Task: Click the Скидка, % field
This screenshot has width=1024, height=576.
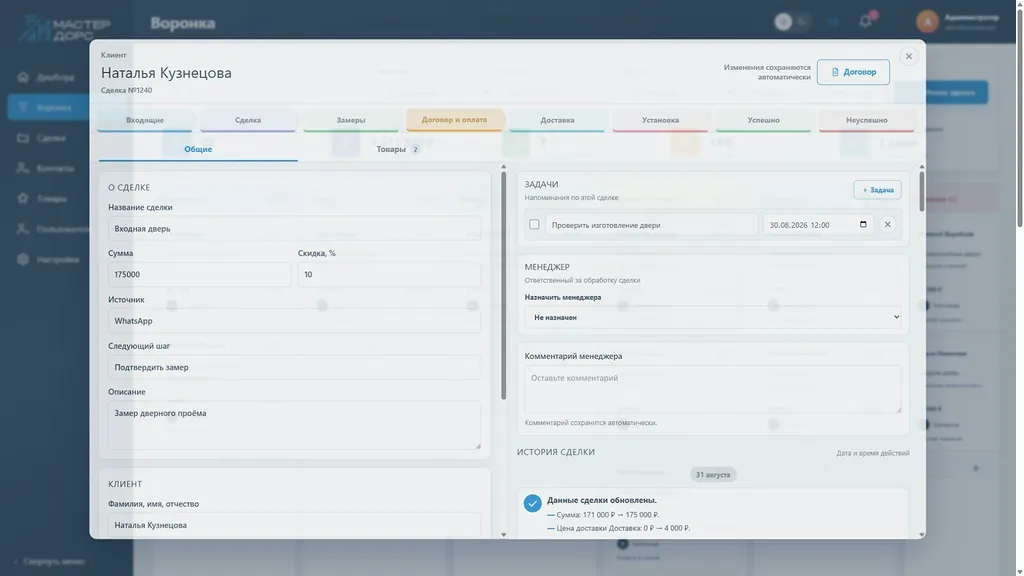Action: click(389, 274)
